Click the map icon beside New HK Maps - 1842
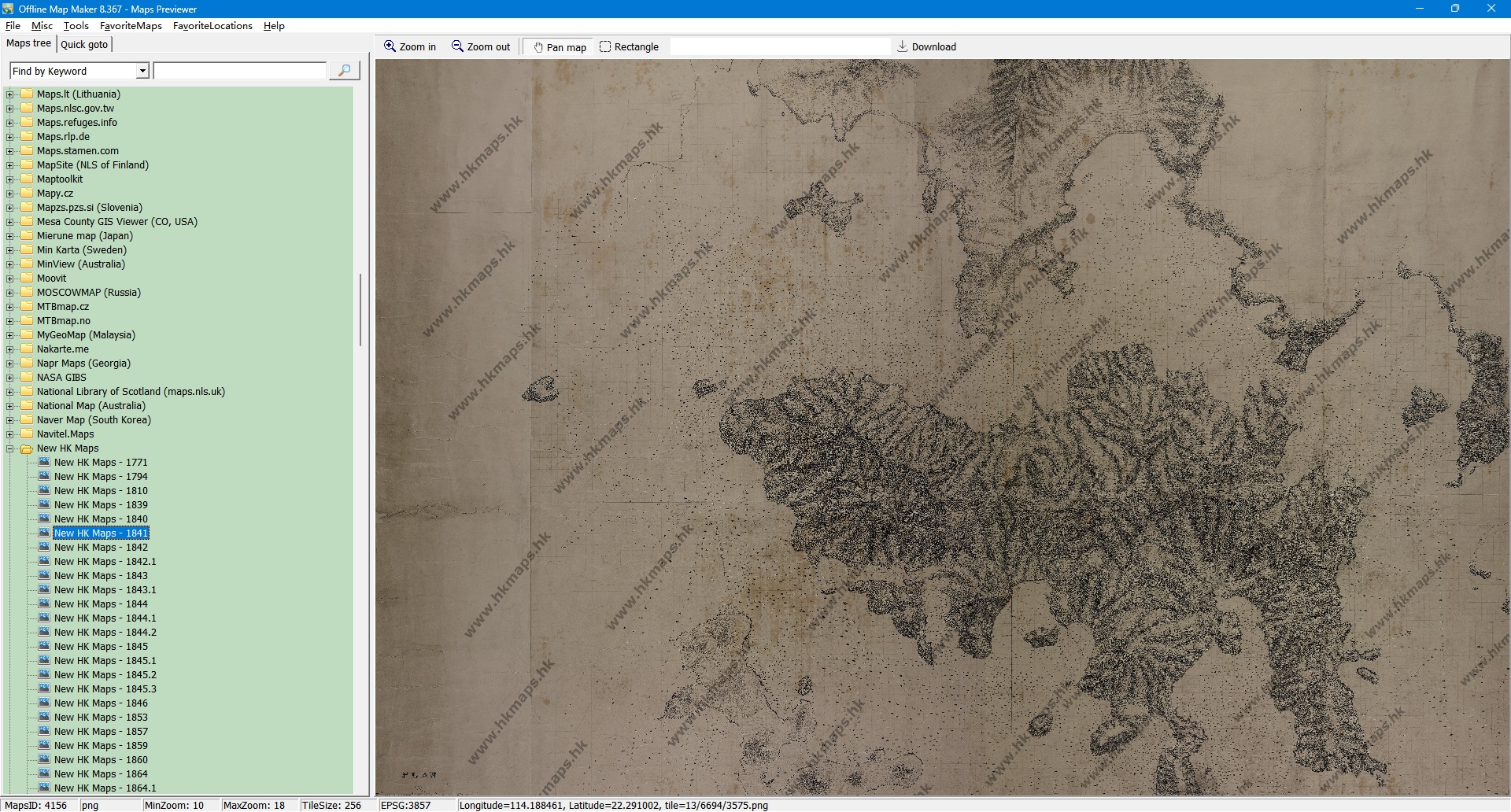Screen dimensions: 1511x812 click(x=44, y=547)
